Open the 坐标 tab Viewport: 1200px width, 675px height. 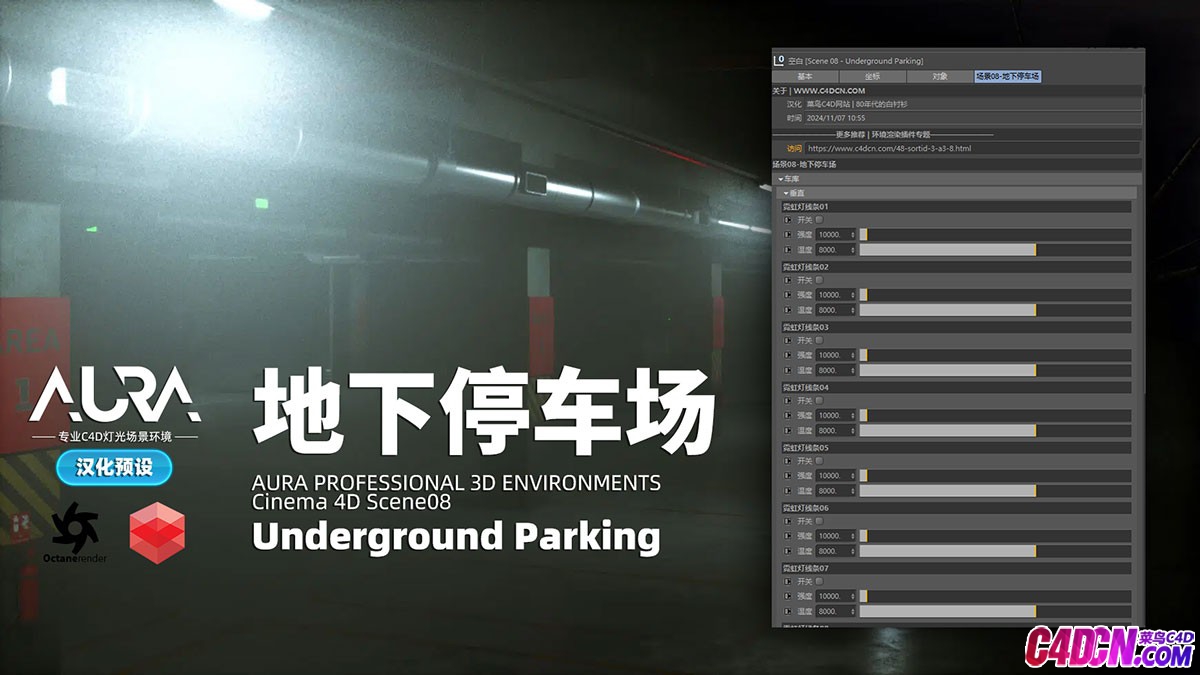tap(873, 76)
